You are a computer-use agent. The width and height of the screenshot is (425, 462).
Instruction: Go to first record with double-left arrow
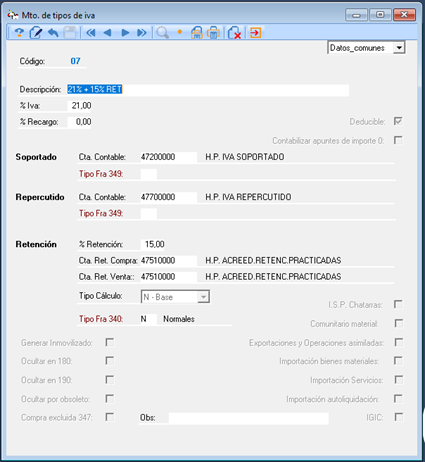91,33
